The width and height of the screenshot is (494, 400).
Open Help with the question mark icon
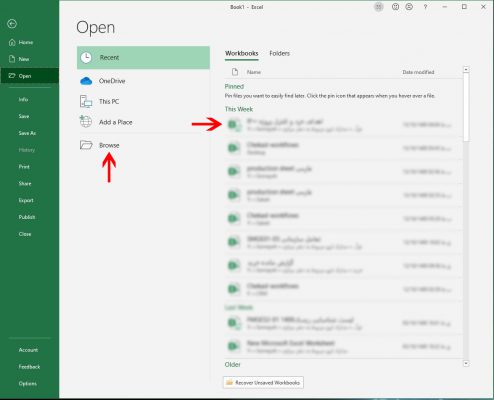pos(425,7)
